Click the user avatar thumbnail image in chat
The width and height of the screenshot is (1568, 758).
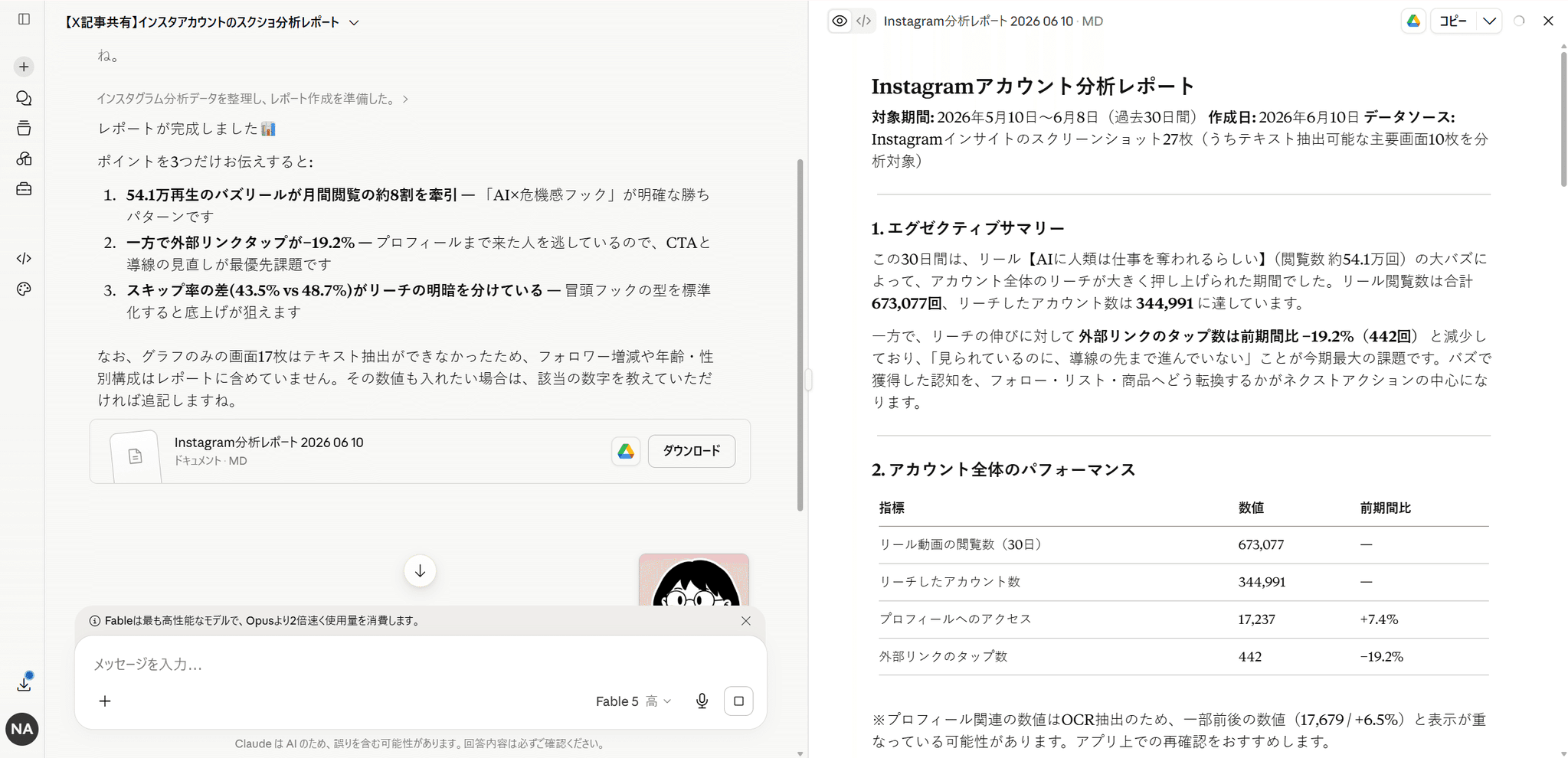694,580
